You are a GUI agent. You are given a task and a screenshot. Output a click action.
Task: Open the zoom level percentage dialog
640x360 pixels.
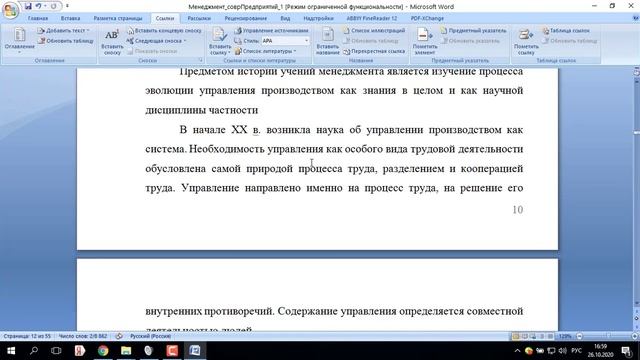[565, 336]
